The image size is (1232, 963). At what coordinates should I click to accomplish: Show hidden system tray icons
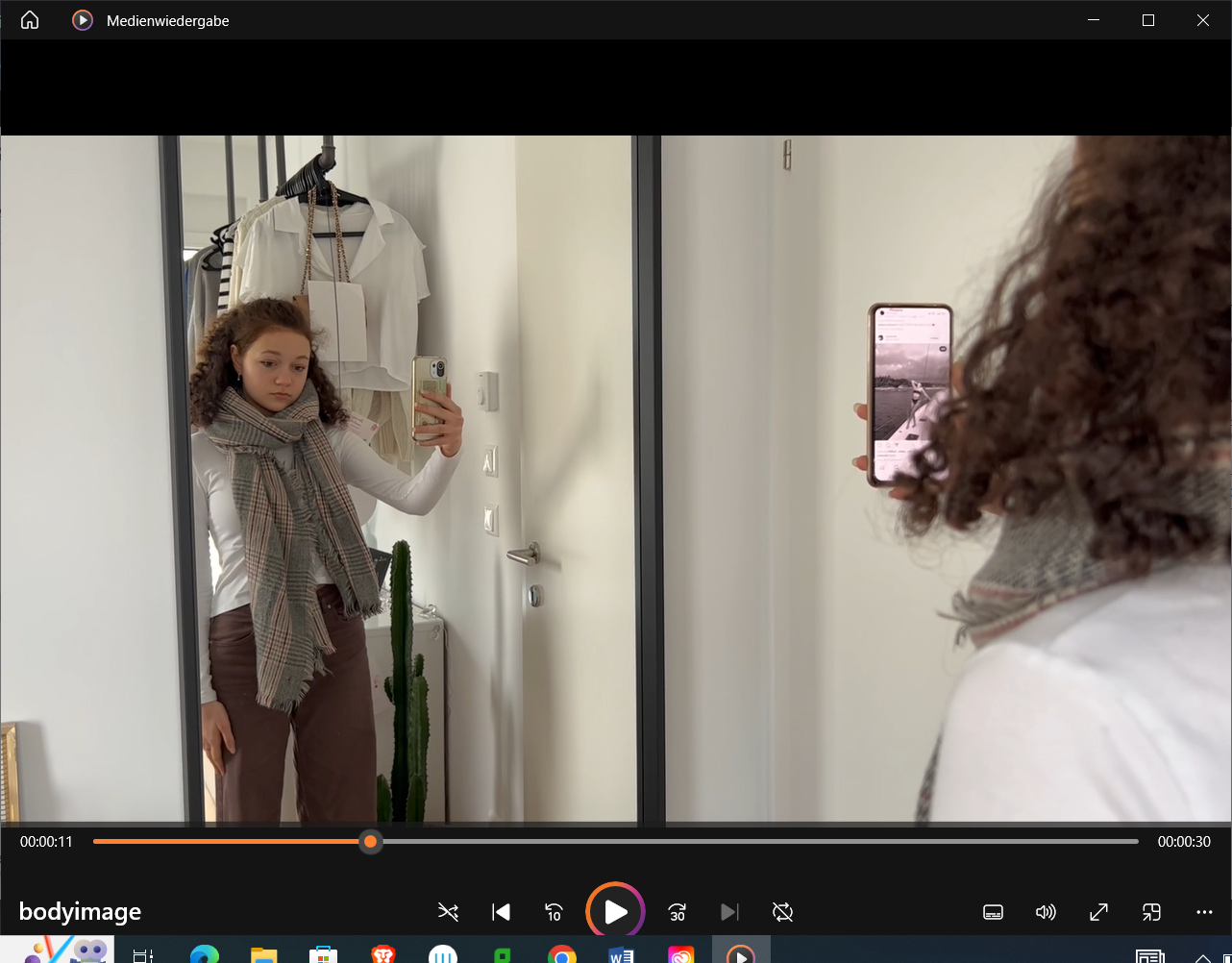pos(1202,955)
